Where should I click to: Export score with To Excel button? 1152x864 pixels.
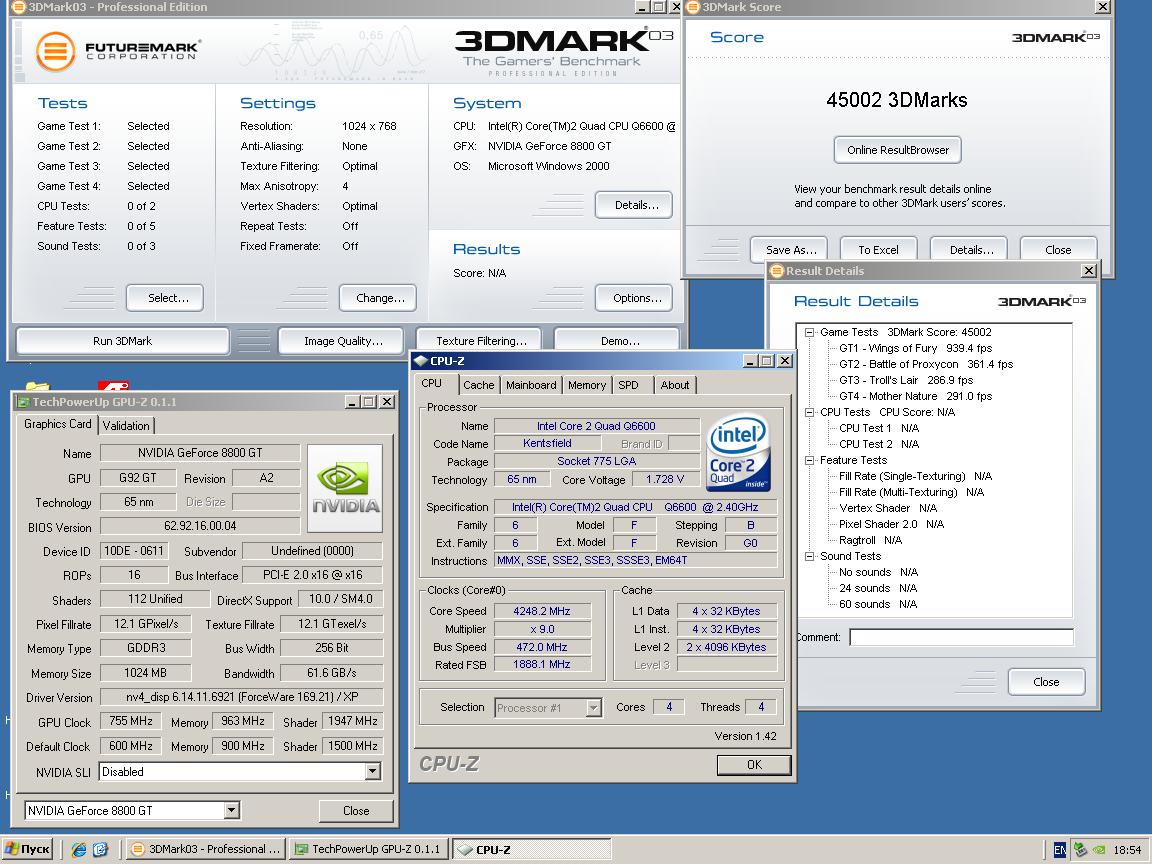[x=879, y=250]
